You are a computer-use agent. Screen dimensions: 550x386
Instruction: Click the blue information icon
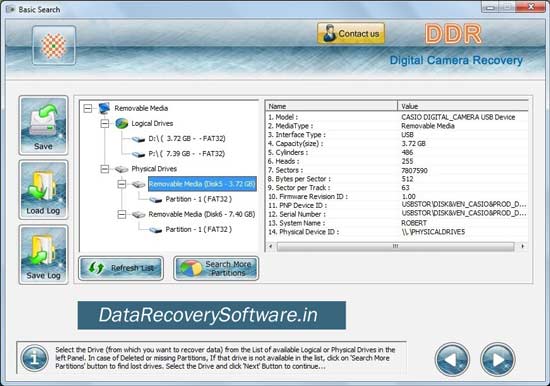click(x=34, y=358)
